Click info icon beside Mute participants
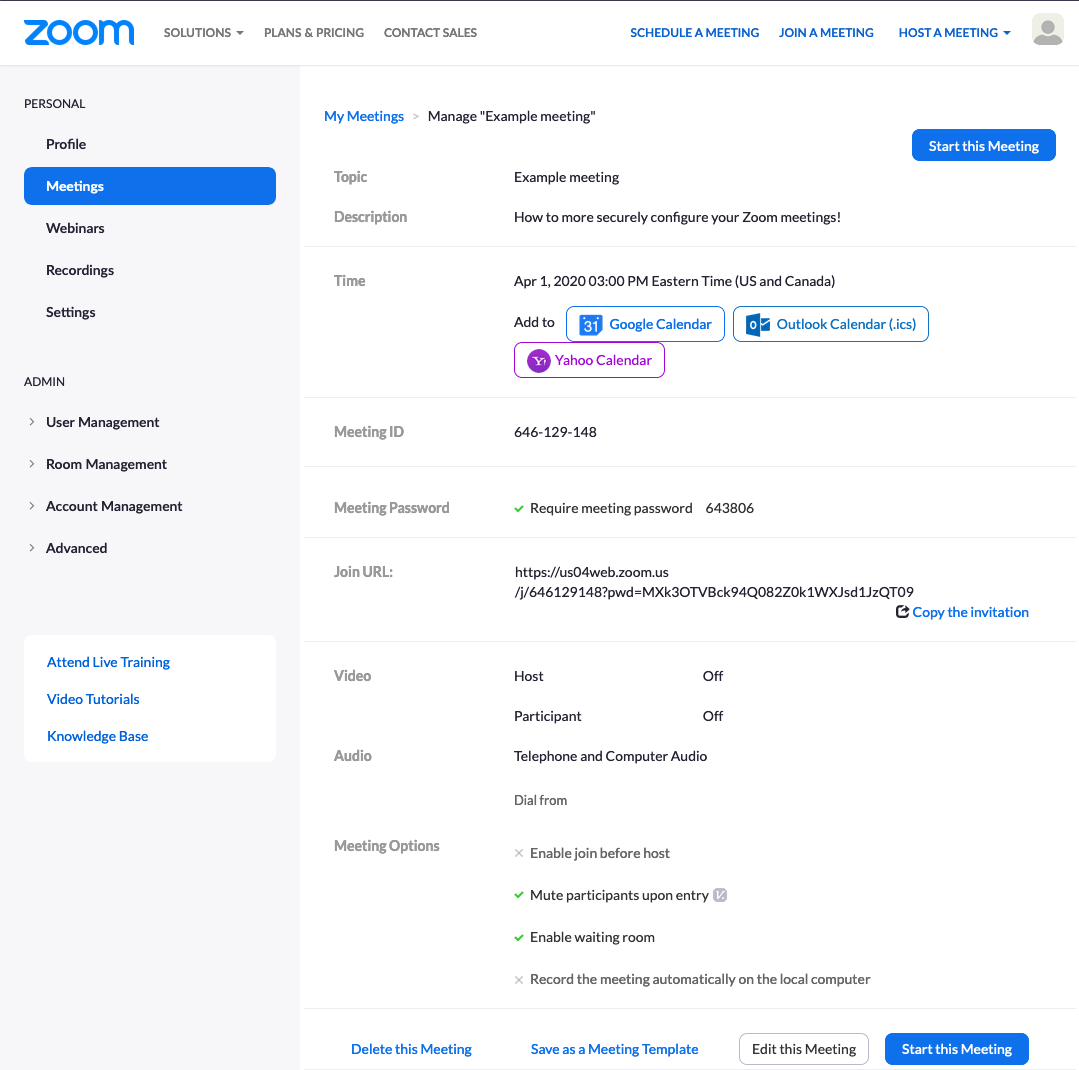 [x=720, y=895]
